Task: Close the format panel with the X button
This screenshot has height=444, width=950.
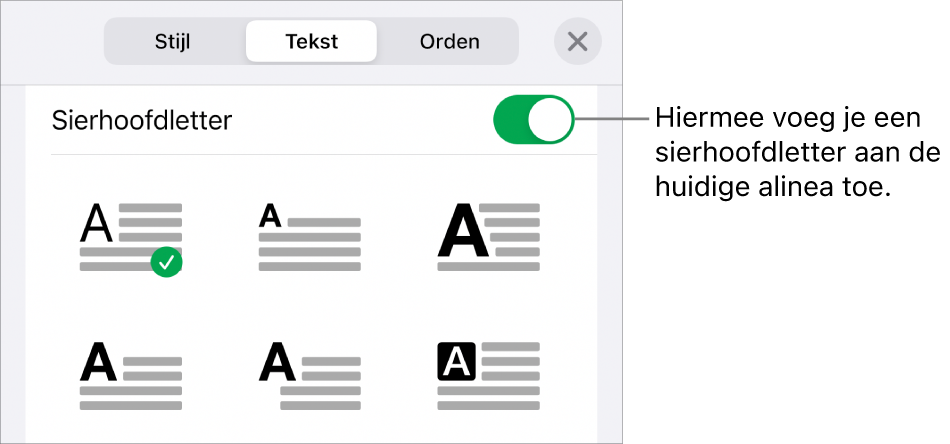Action: (x=577, y=42)
